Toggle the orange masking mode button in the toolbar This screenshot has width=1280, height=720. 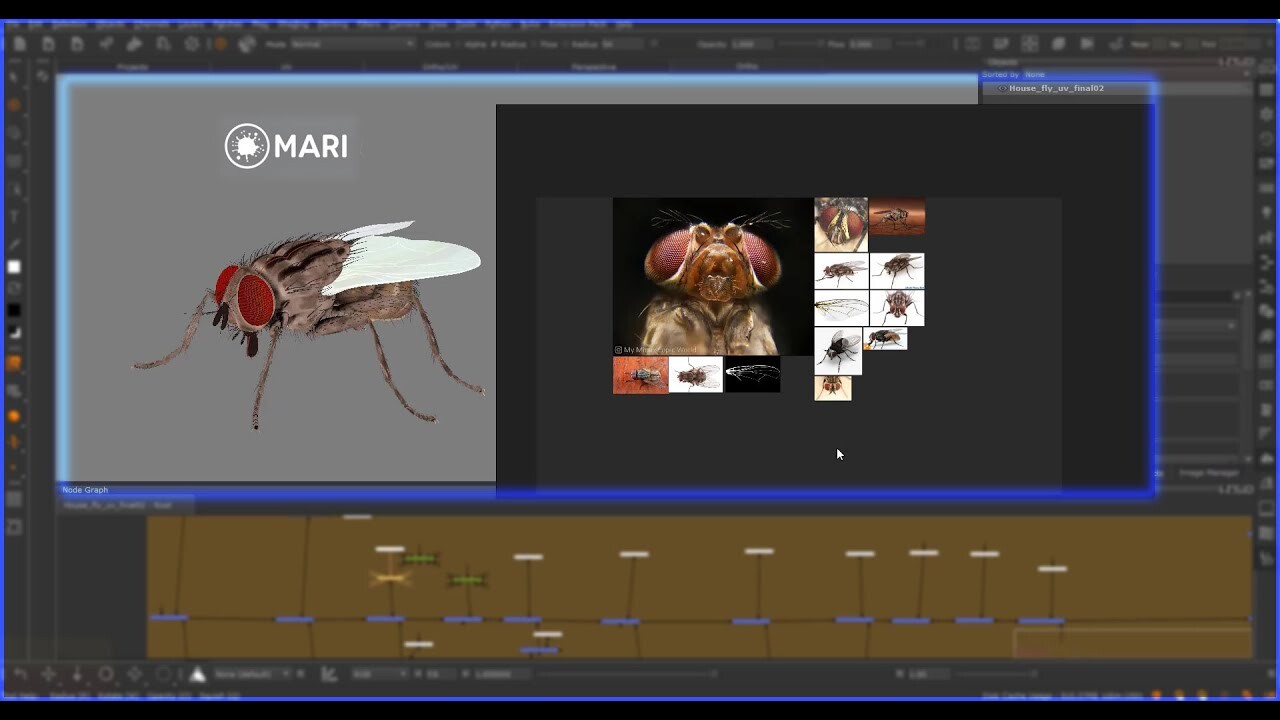pyautogui.click(x=220, y=43)
